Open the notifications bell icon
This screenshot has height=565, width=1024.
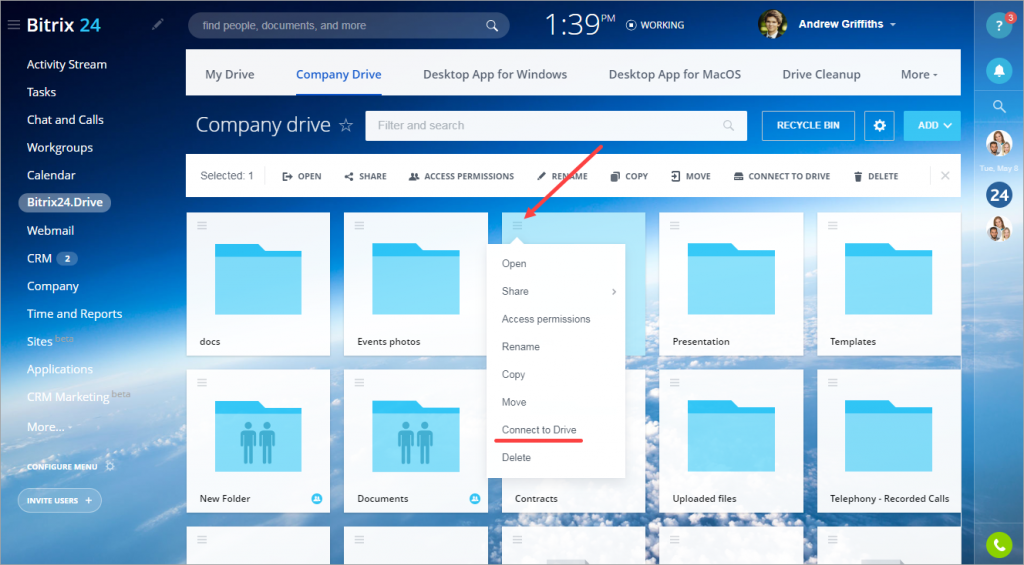pyautogui.click(x=999, y=71)
